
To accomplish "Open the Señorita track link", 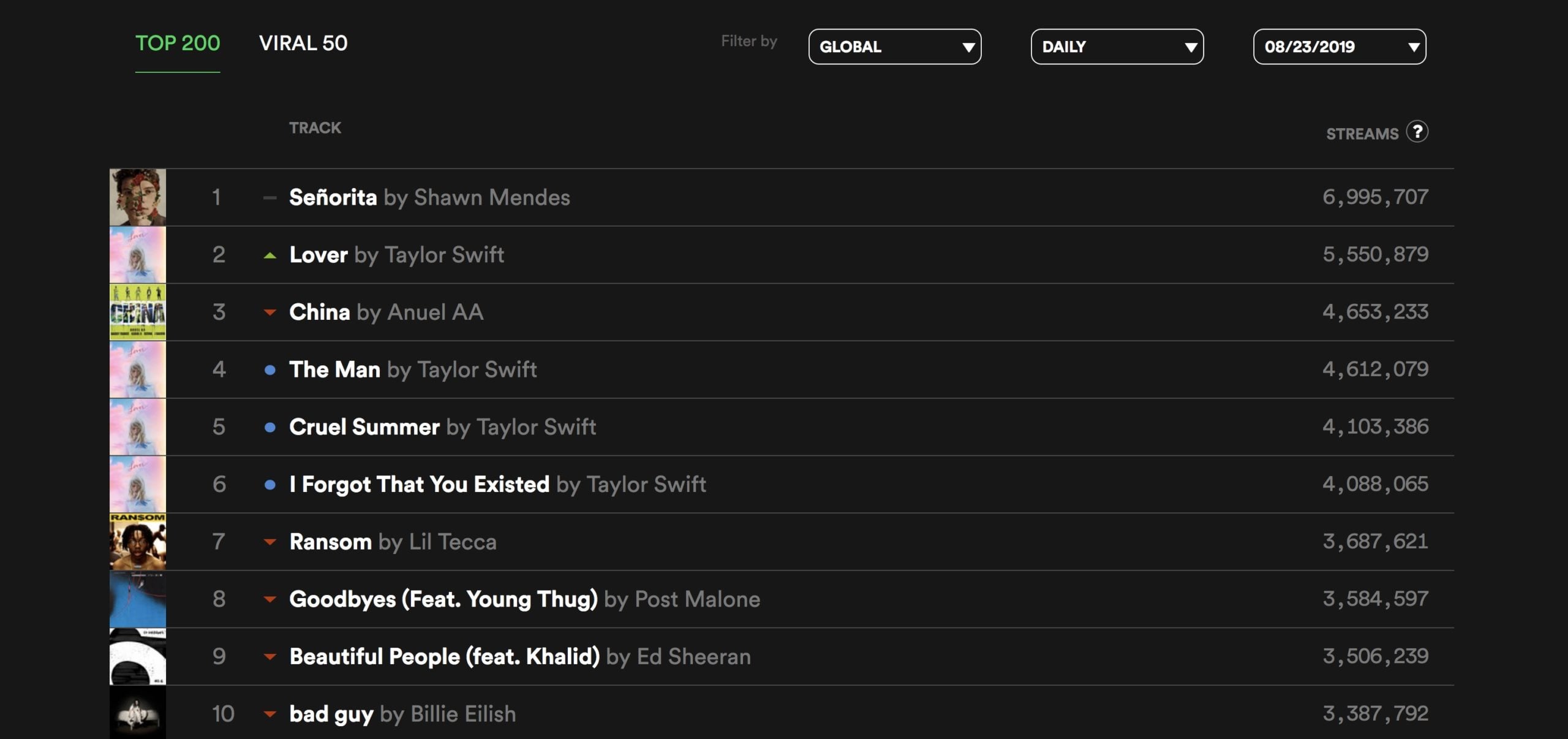I will click(333, 197).
